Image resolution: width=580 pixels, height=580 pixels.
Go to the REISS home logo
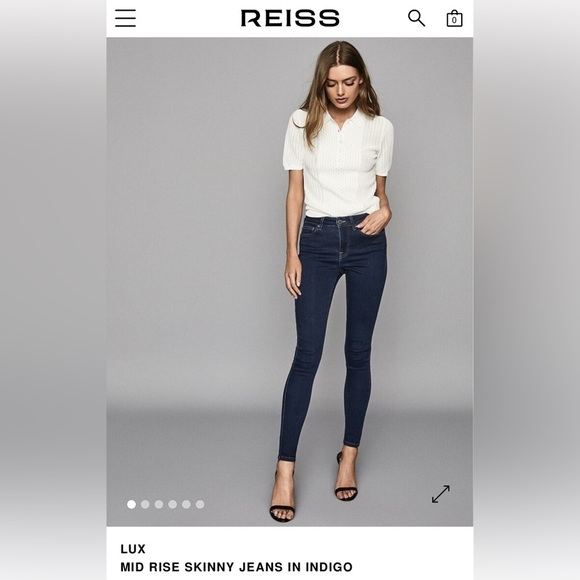290,18
